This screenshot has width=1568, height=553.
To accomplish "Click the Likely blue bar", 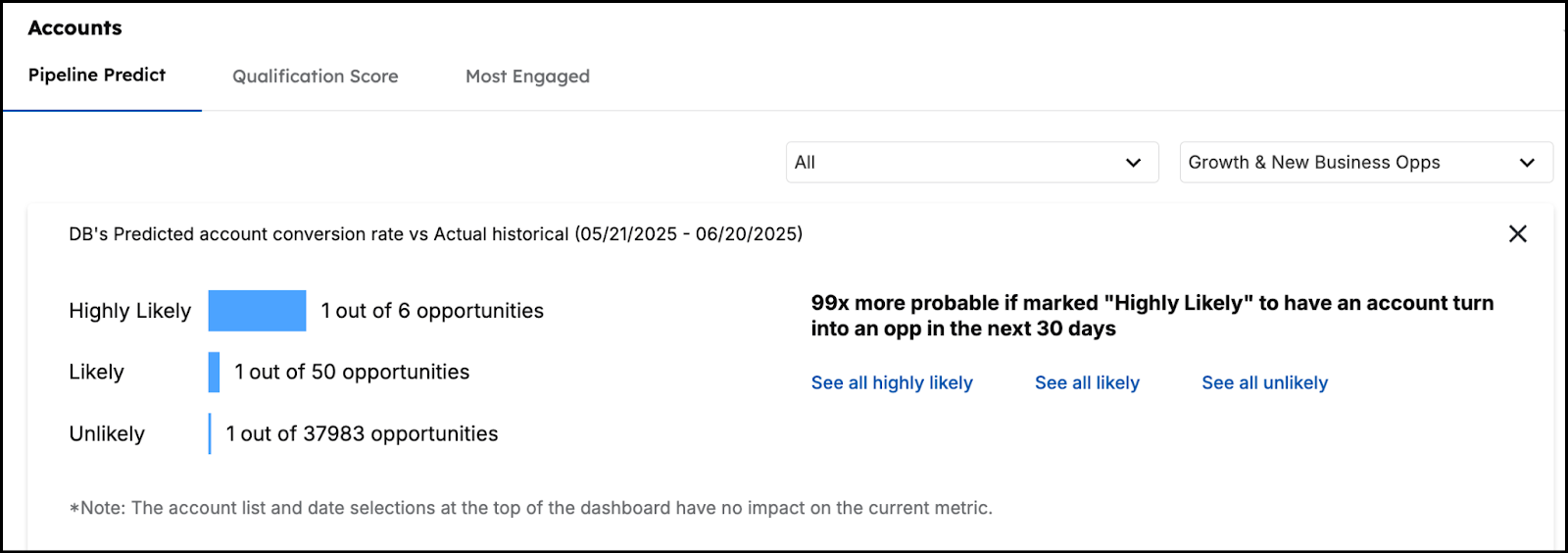I will pos(214,373).
